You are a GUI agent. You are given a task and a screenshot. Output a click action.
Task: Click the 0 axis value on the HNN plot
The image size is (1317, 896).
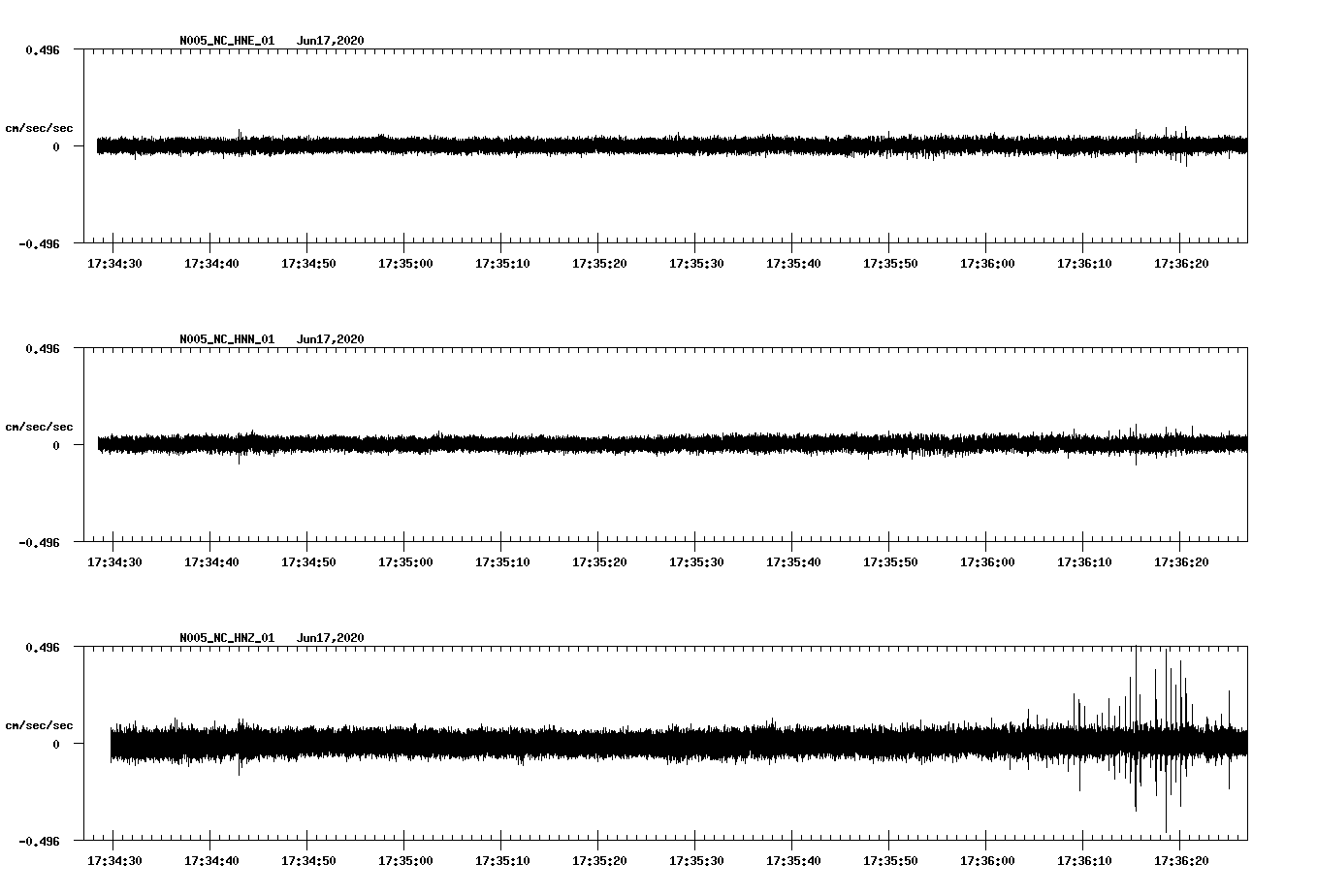click(x=56, y=445)
